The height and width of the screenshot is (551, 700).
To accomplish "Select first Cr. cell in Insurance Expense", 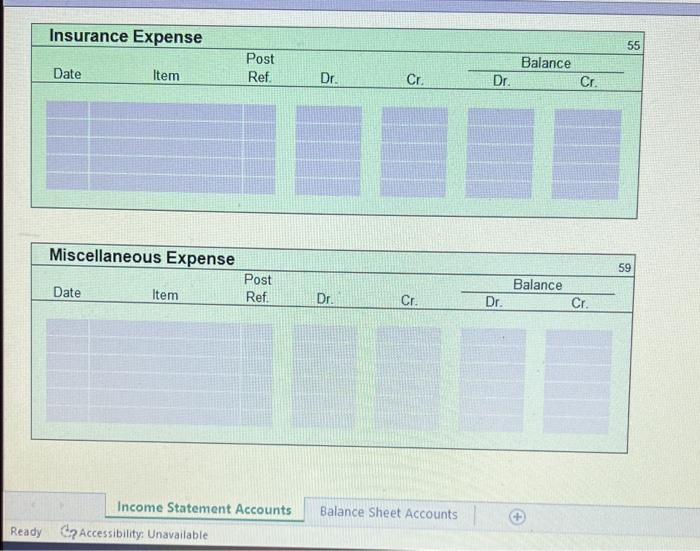I will (x=415, y=116).
